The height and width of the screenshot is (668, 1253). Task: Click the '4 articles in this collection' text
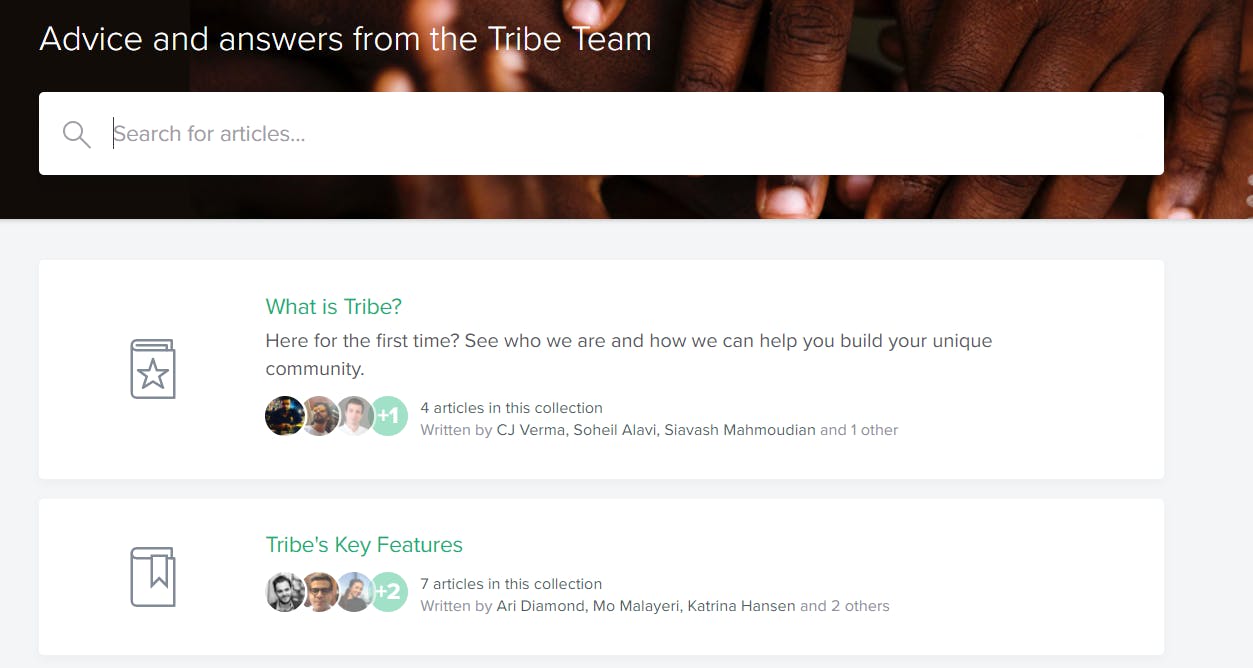point(511,408)
